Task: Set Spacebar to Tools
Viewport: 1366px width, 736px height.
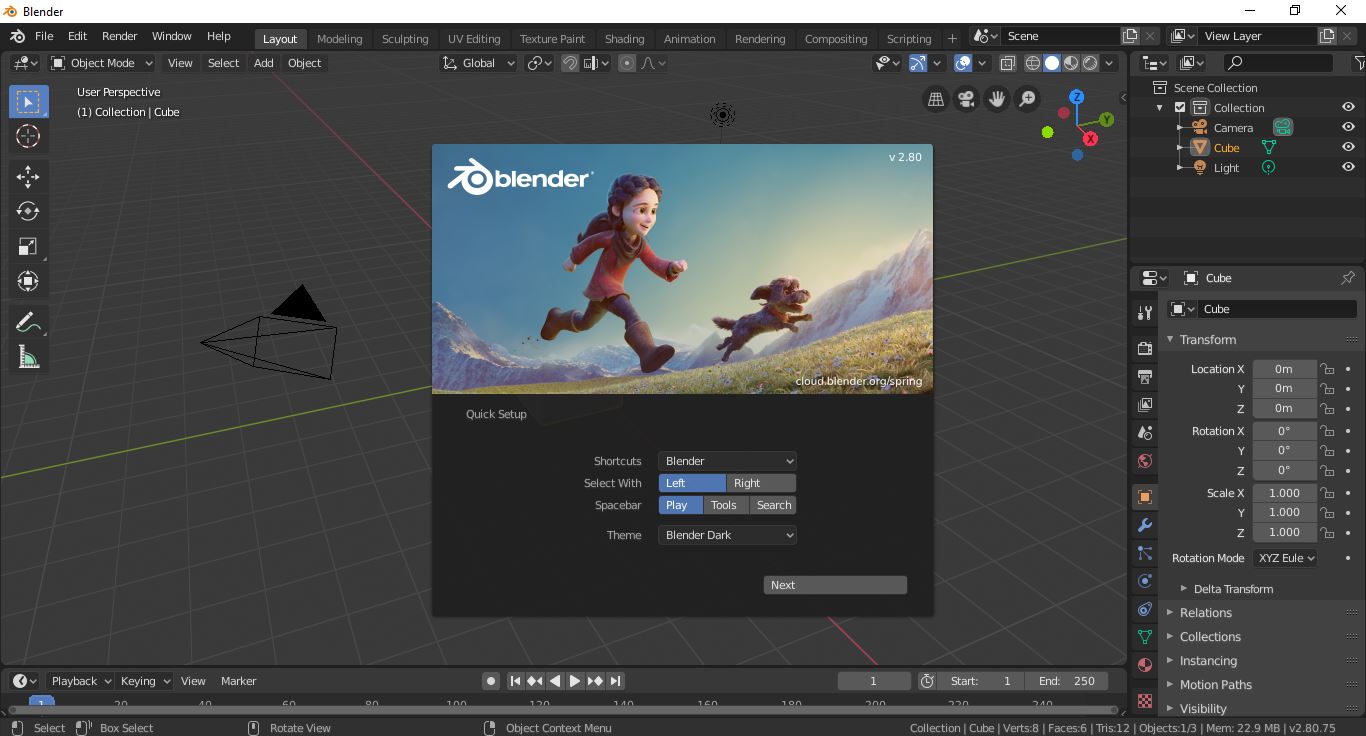Action: [724, 505]
